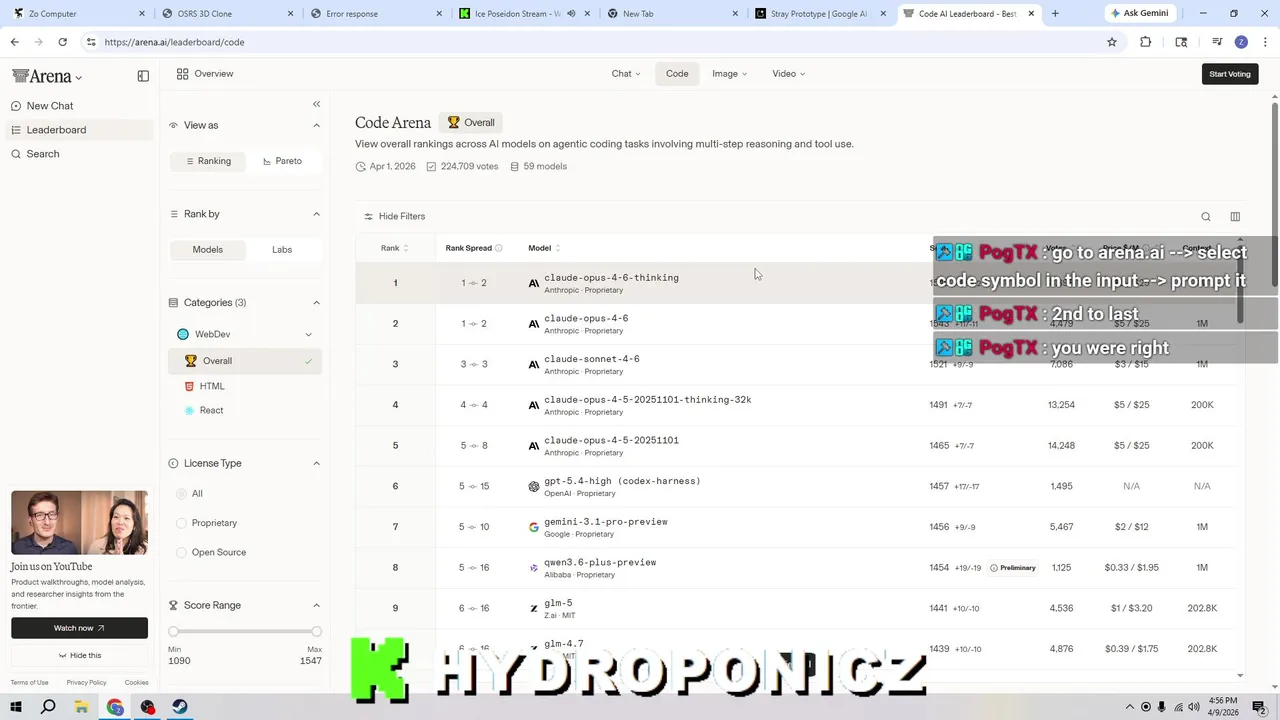Image resolution: width=1280 pixels, height=720 pixels.
Task: Open the Leaderboard sidebar item
Action: pyautogui.click(x=80, y=130)
